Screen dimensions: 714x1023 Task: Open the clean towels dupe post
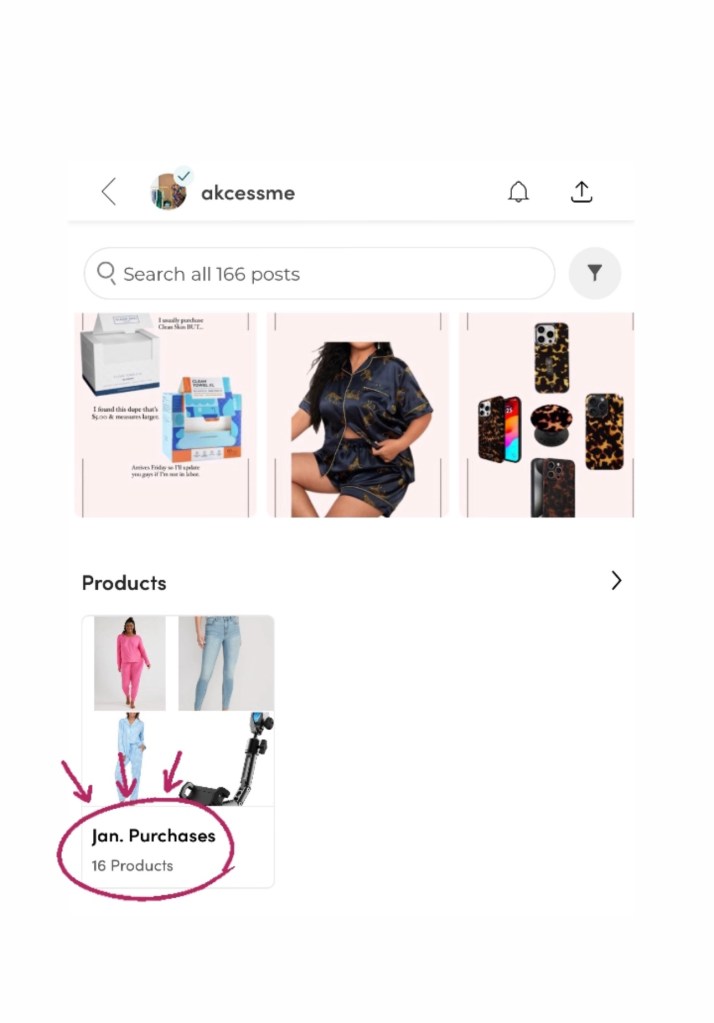click(166, 415)
